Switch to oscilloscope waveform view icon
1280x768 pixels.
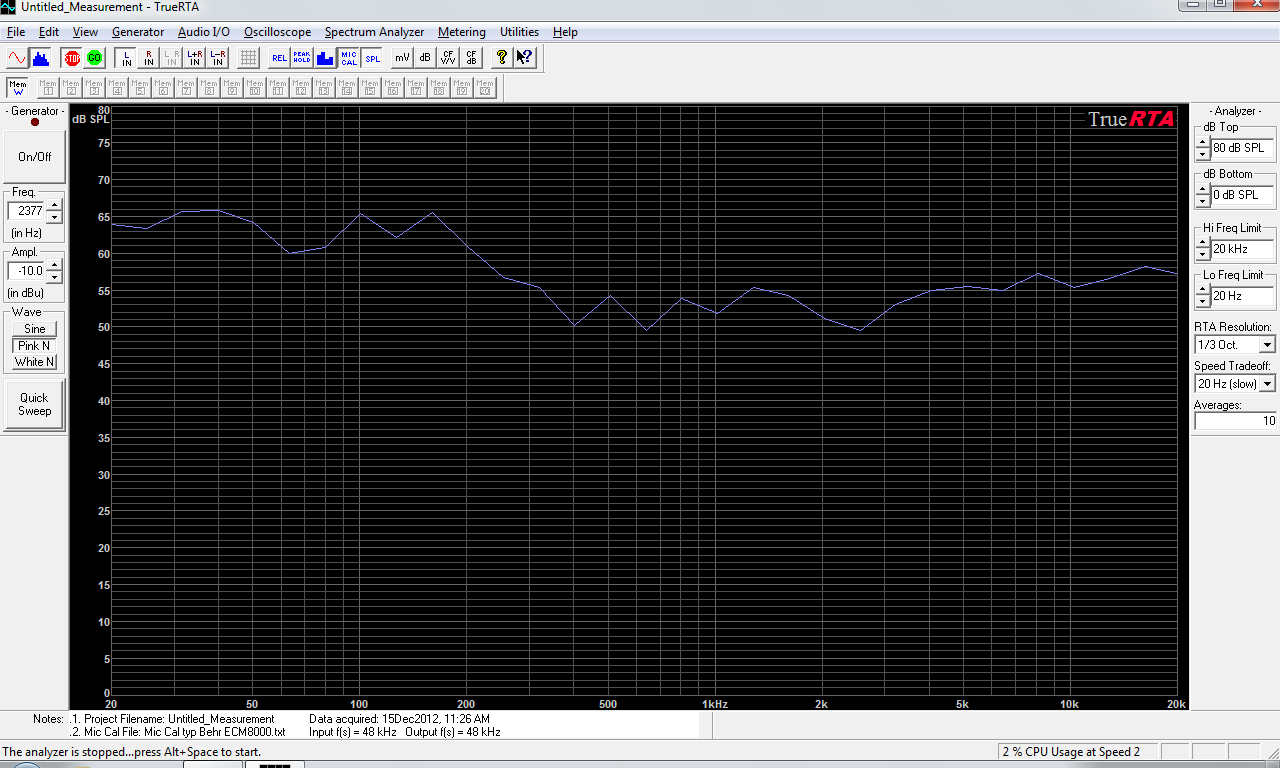[17, 58]
